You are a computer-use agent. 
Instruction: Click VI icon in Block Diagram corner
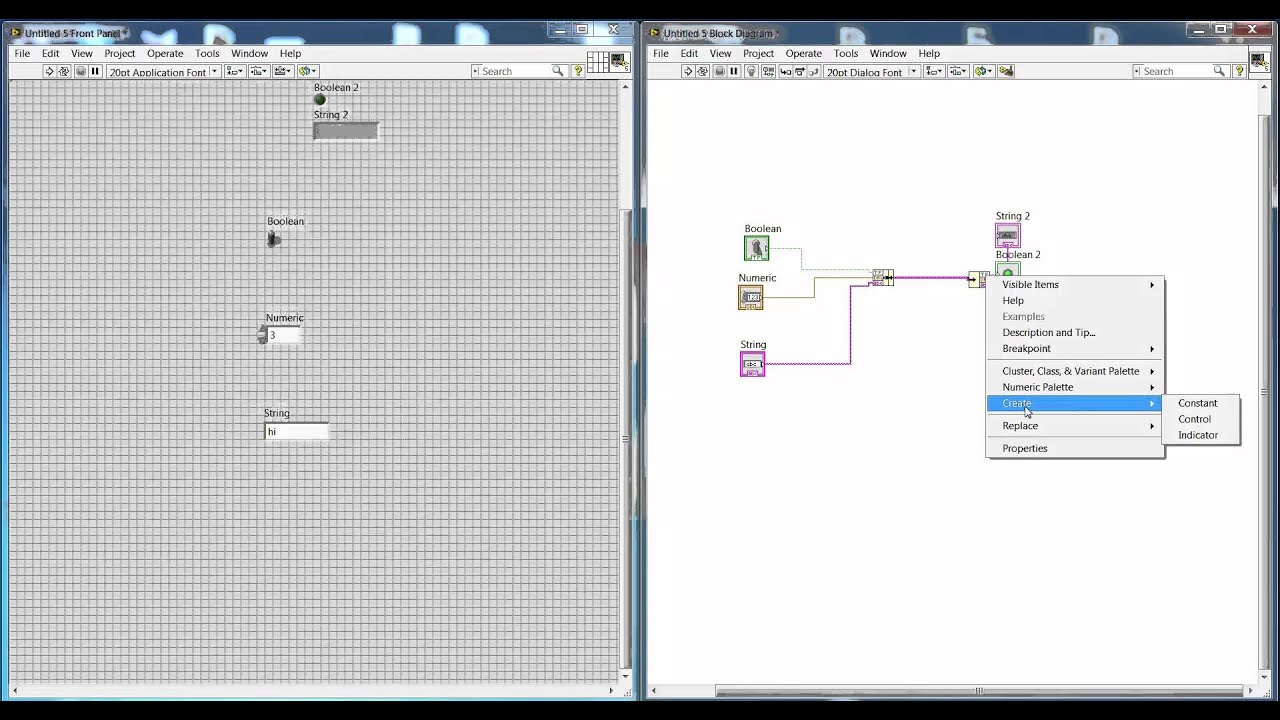(1260, 63)
